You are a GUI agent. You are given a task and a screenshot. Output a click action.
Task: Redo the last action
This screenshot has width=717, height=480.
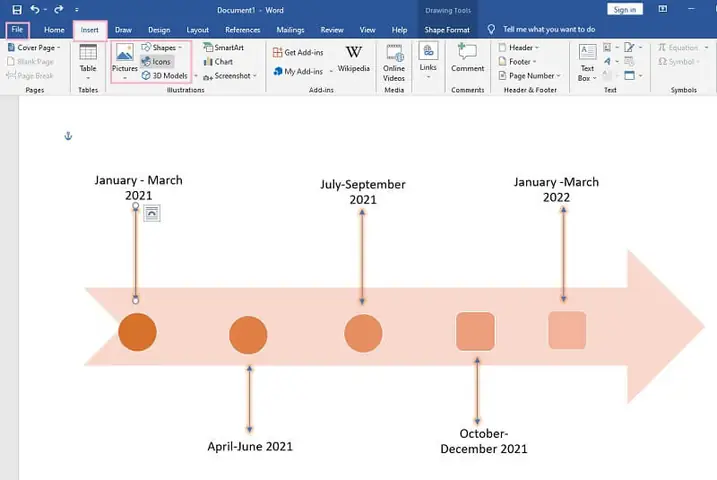pyautogui.click(x=59, y=9)
